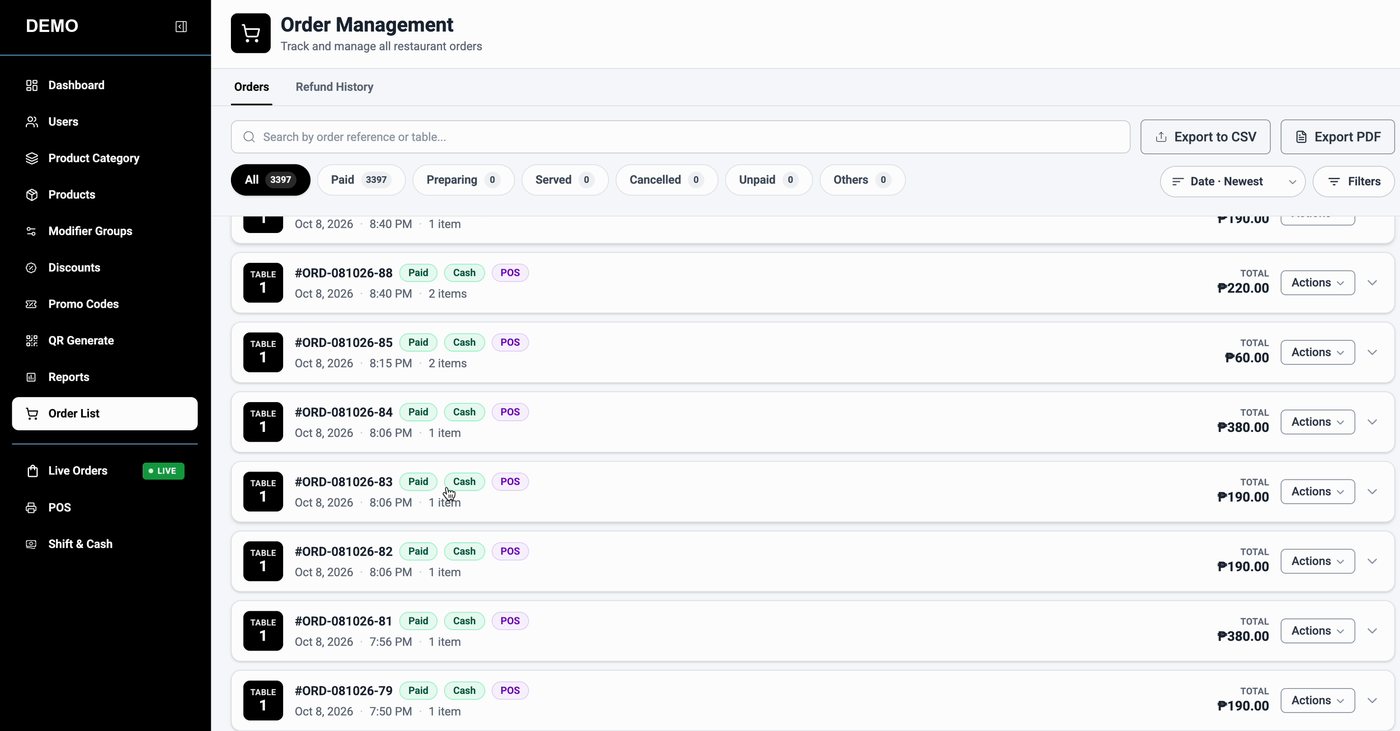
Task: Filter orders by Preparing status
Action: [463, 180]
